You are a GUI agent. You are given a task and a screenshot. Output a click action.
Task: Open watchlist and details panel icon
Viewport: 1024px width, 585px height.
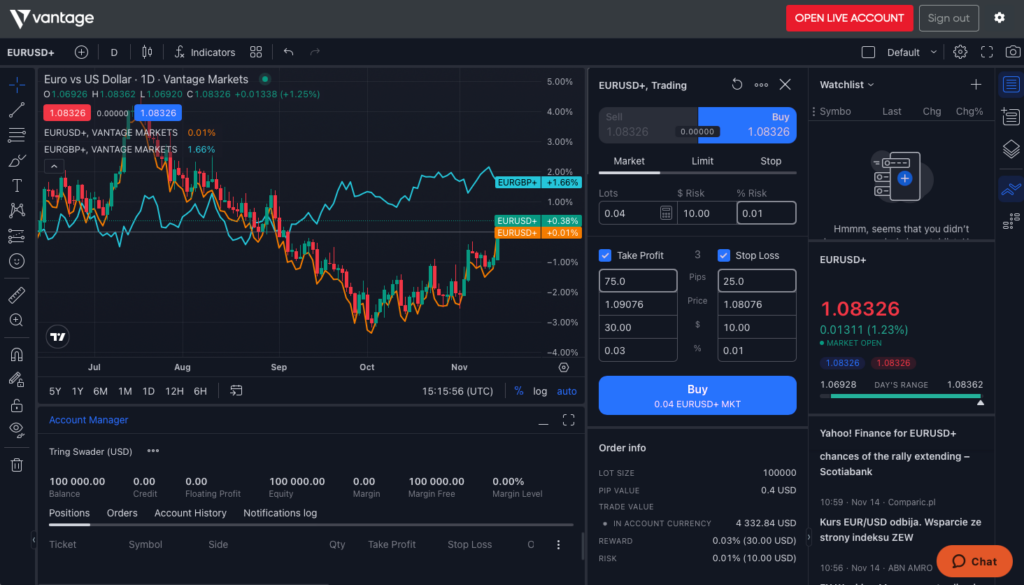pyautogui.click(x=1011, y=84)
